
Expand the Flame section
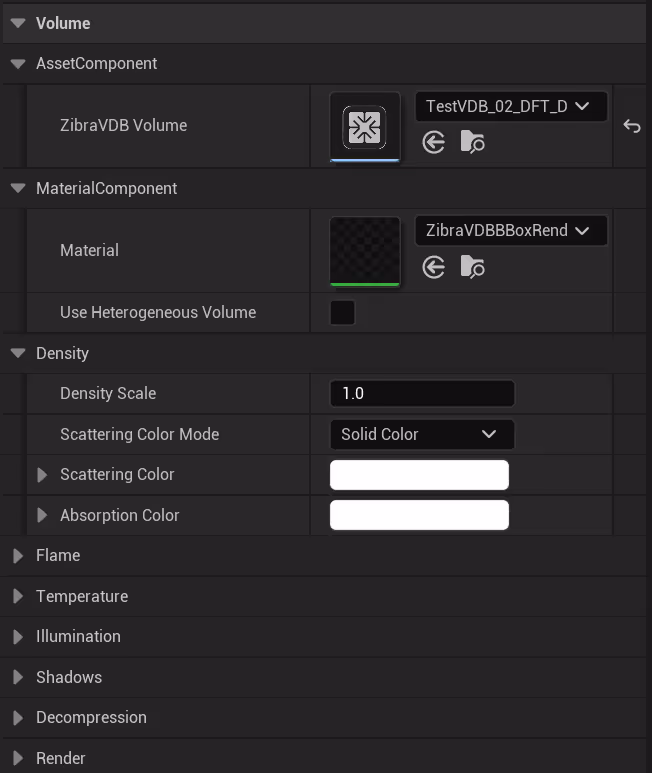coord(18,556)
